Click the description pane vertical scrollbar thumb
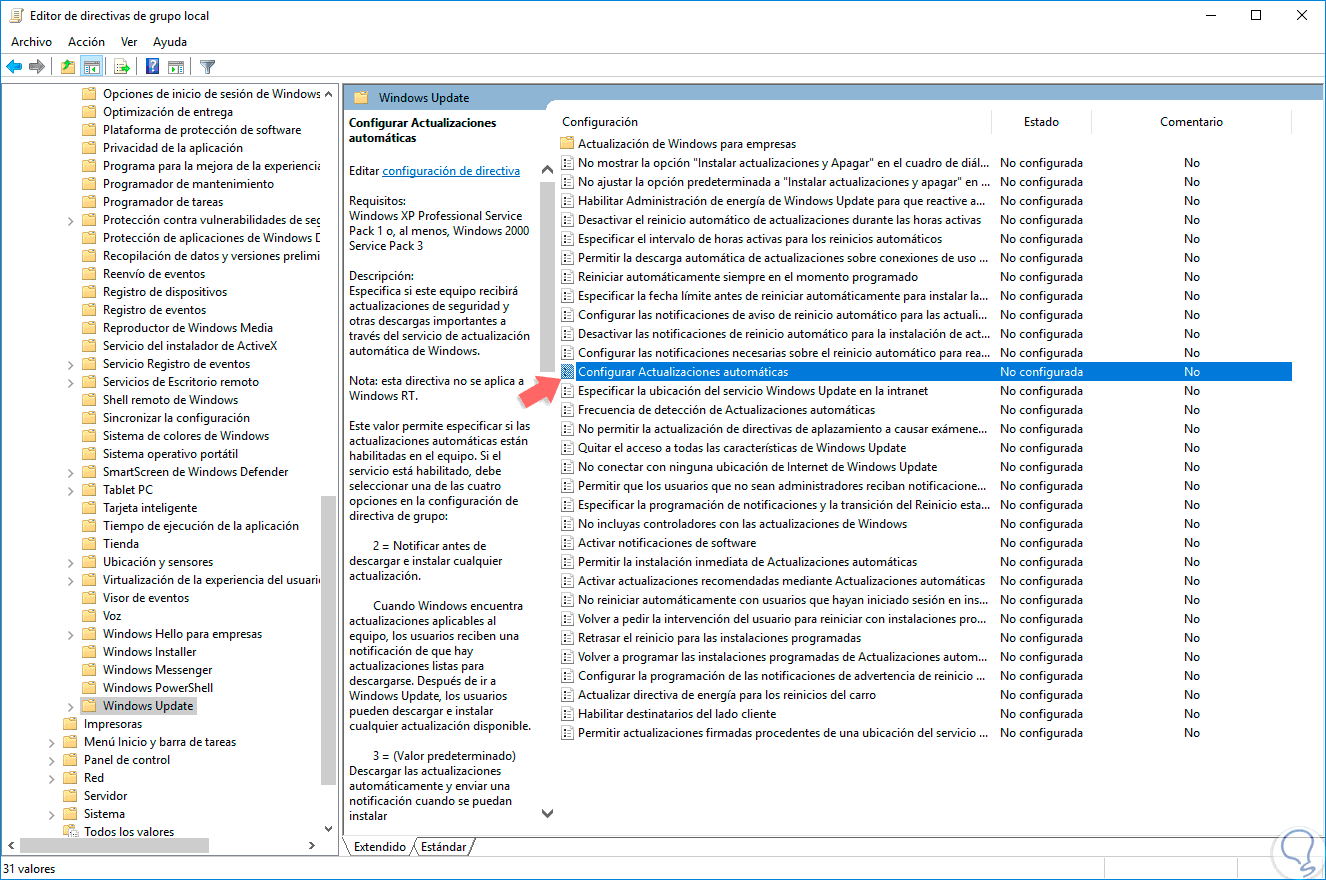 (x=547, y=276)
